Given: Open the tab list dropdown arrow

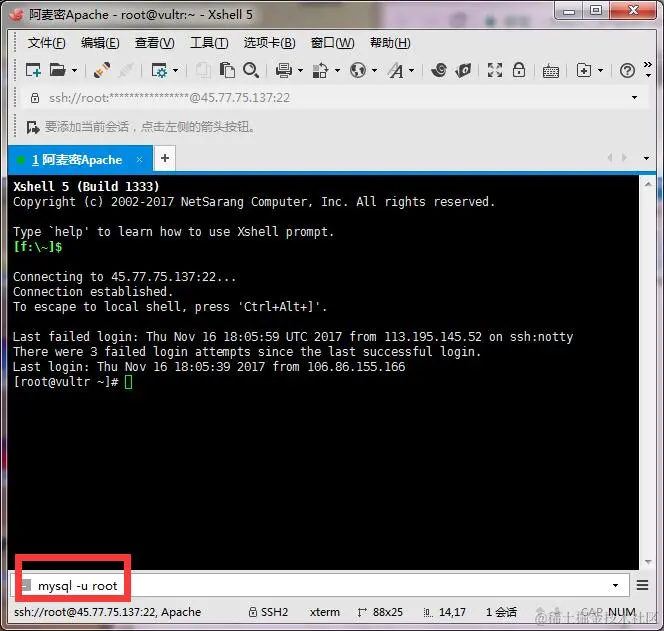Looking at the screenshot, I should [x=646, y=158].
